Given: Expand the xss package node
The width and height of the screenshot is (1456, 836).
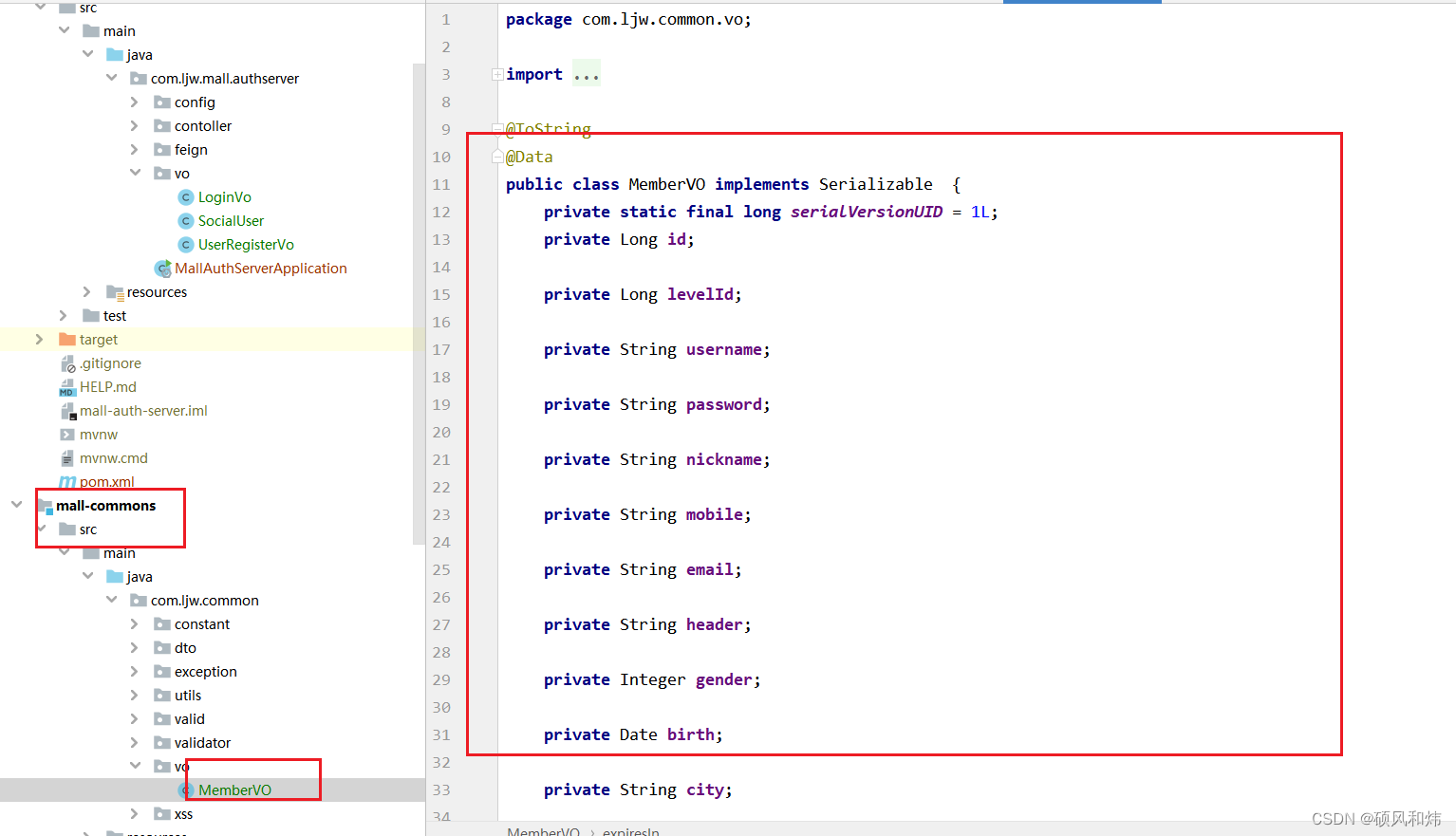Looking at the screenshot, I should pyautogui.click(x=134, y=813).
